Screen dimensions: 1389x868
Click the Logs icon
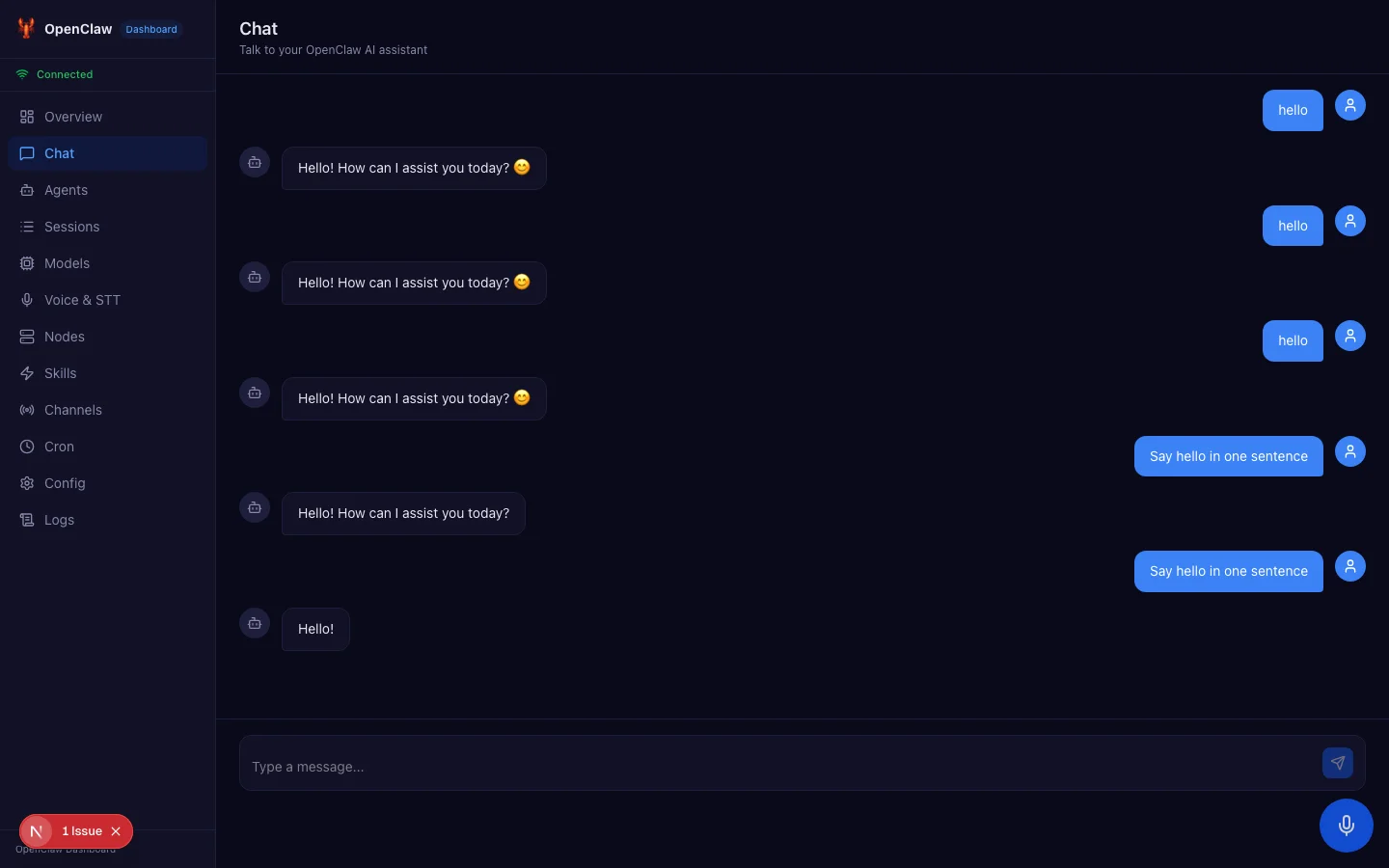pos(27,520)
